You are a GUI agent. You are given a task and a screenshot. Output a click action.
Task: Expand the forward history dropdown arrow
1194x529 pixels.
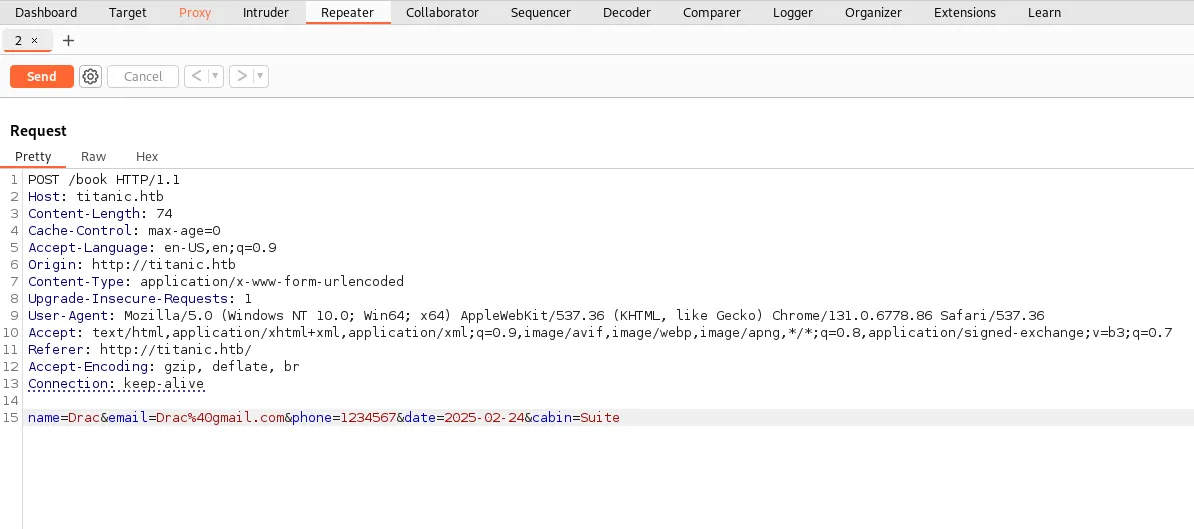click(260, 76)
